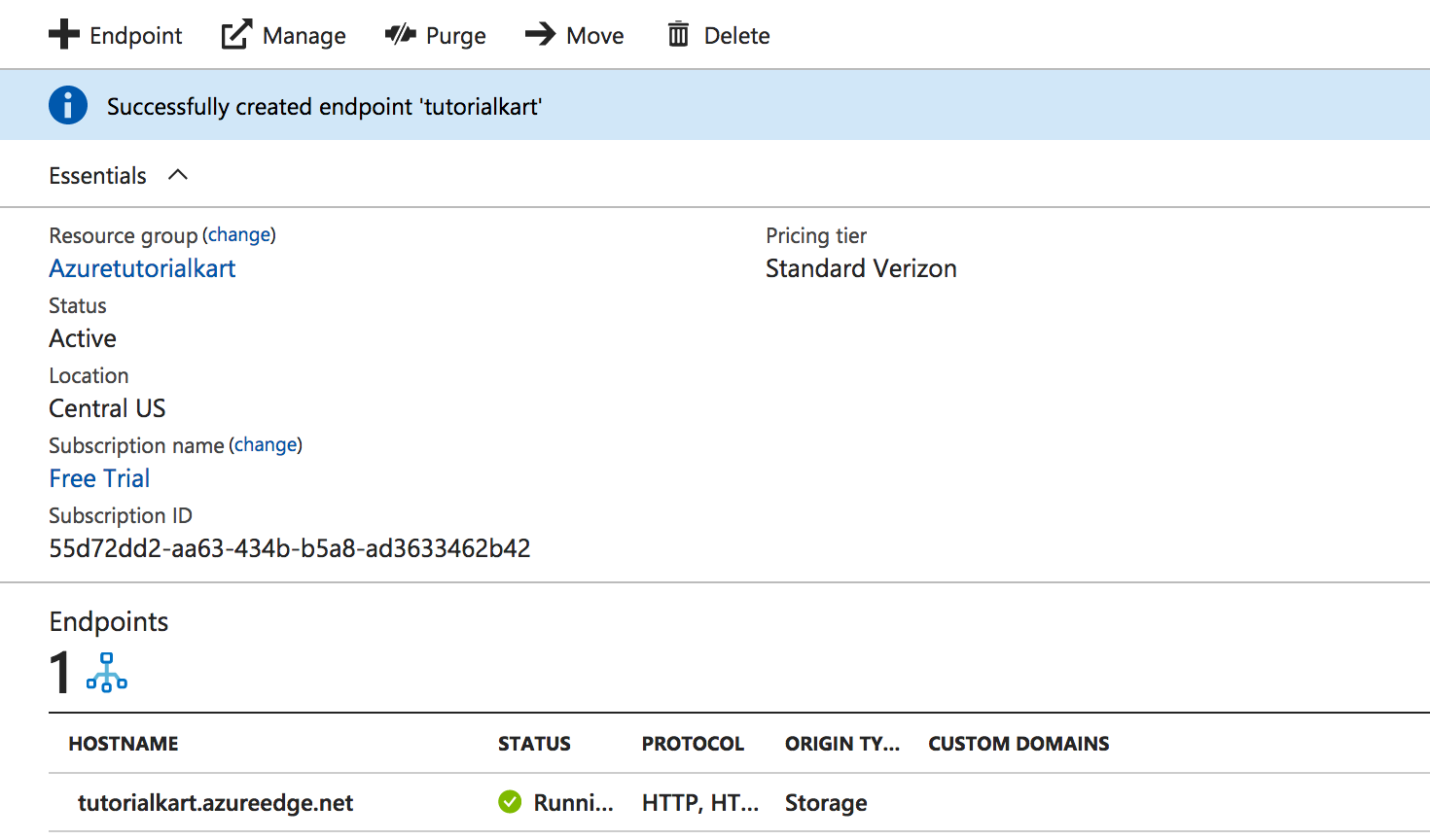Open the Endpoints topology diagram icon
Screen dimensions: 1430x840
coord(106,673)
